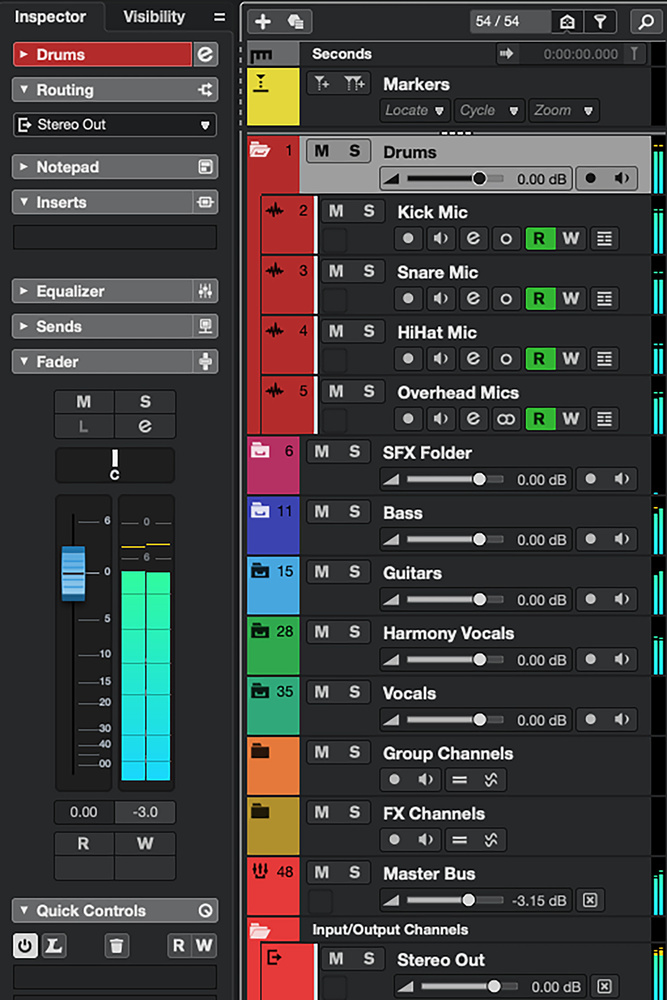Click the Fader section icon
Image resolution: width=667 pixels, height=1000 pixels.
coord(205,362)
